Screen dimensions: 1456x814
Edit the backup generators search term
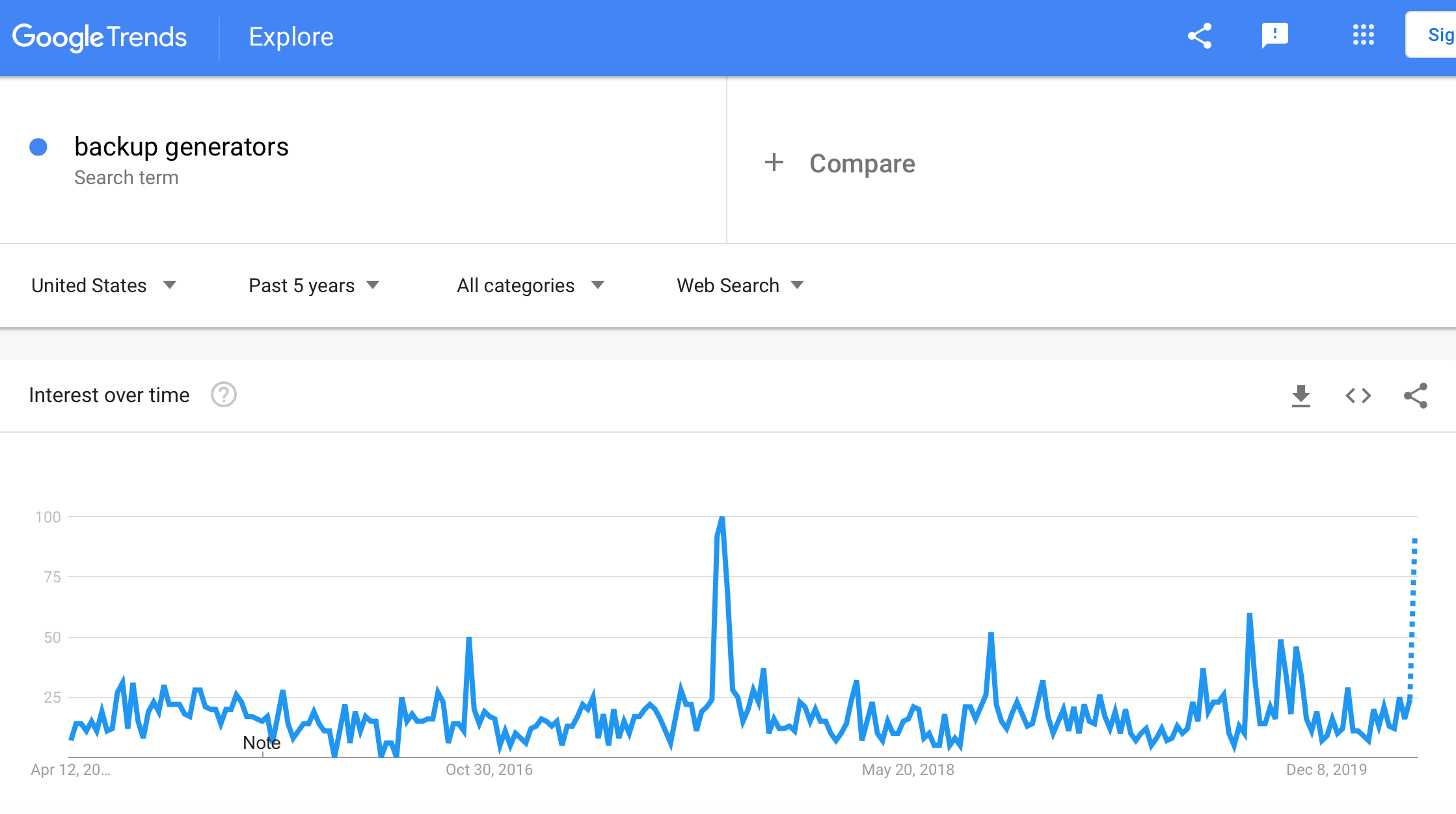click(181, 147)
